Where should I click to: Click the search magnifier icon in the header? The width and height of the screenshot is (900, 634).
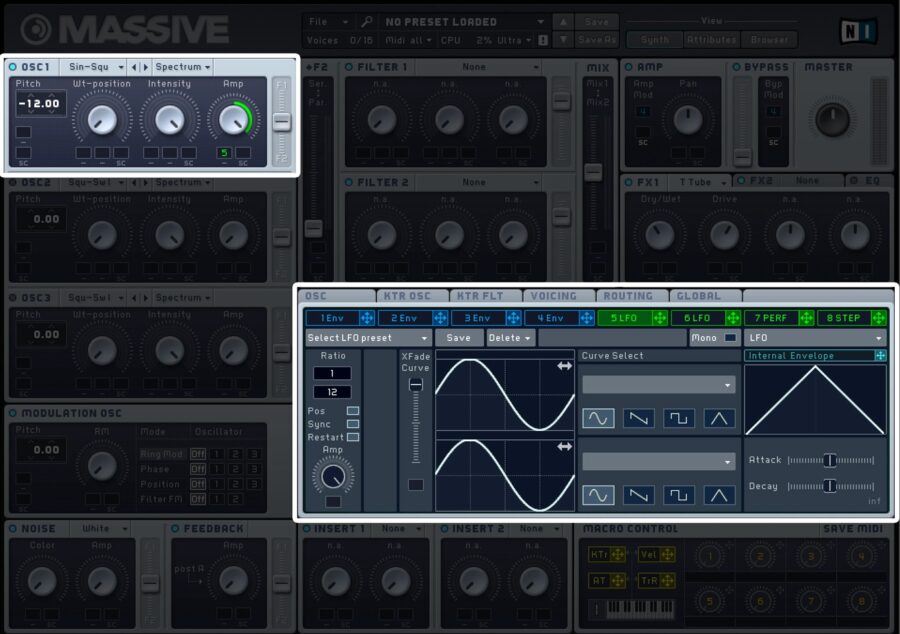pyautogui.click(x=366, y=21)
